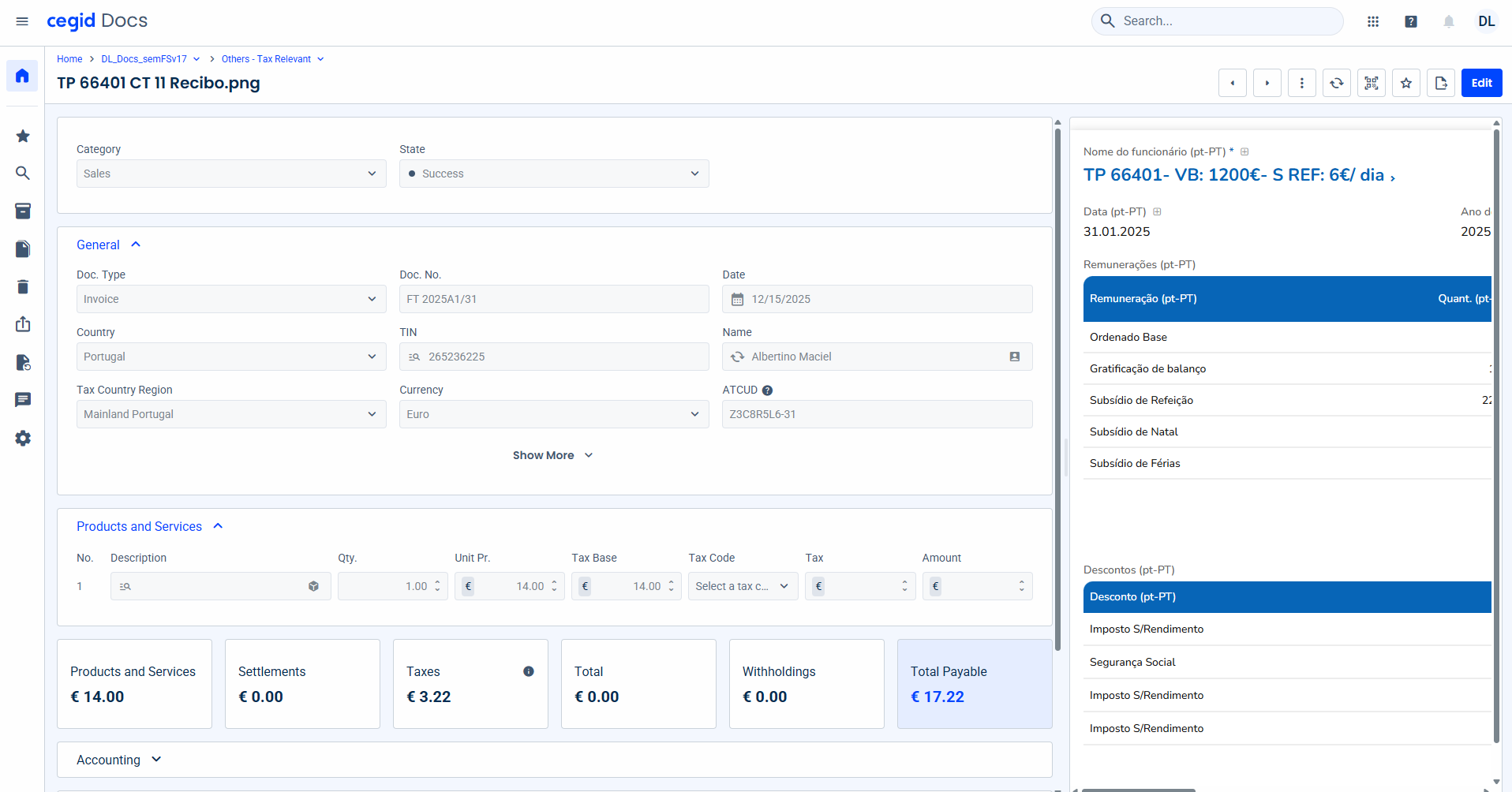Click the Edit button
The image size is (1512, 792).
coord(1480,83)
